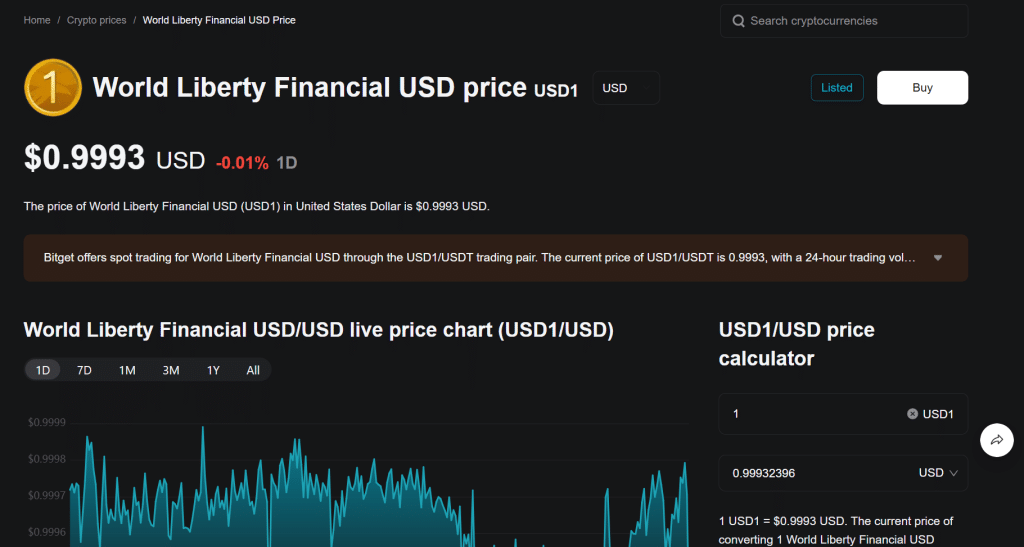
Task: Switch chart to 1M range
Action: (127, 370)
